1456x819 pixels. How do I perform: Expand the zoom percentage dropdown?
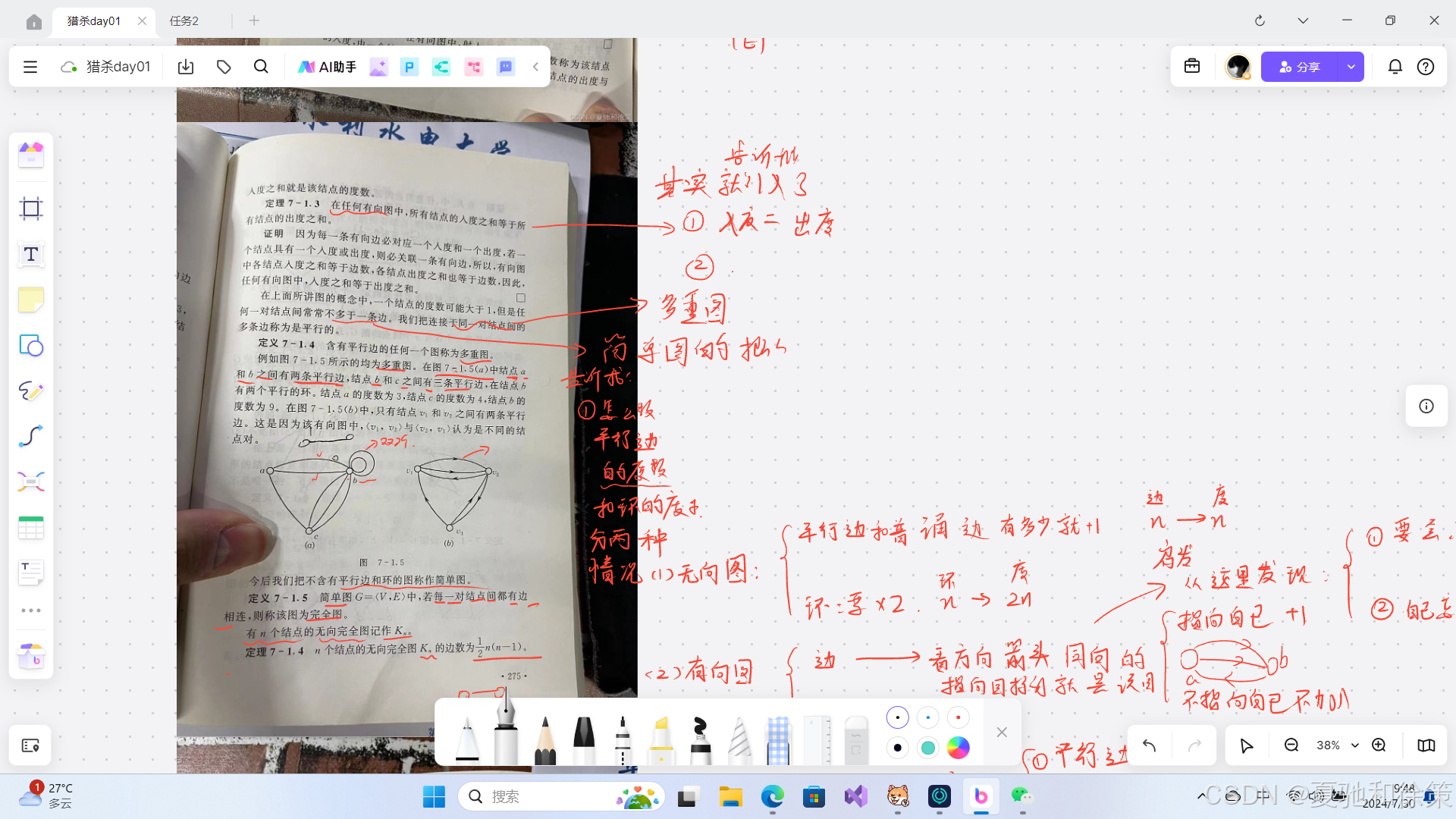(1355, 745)
